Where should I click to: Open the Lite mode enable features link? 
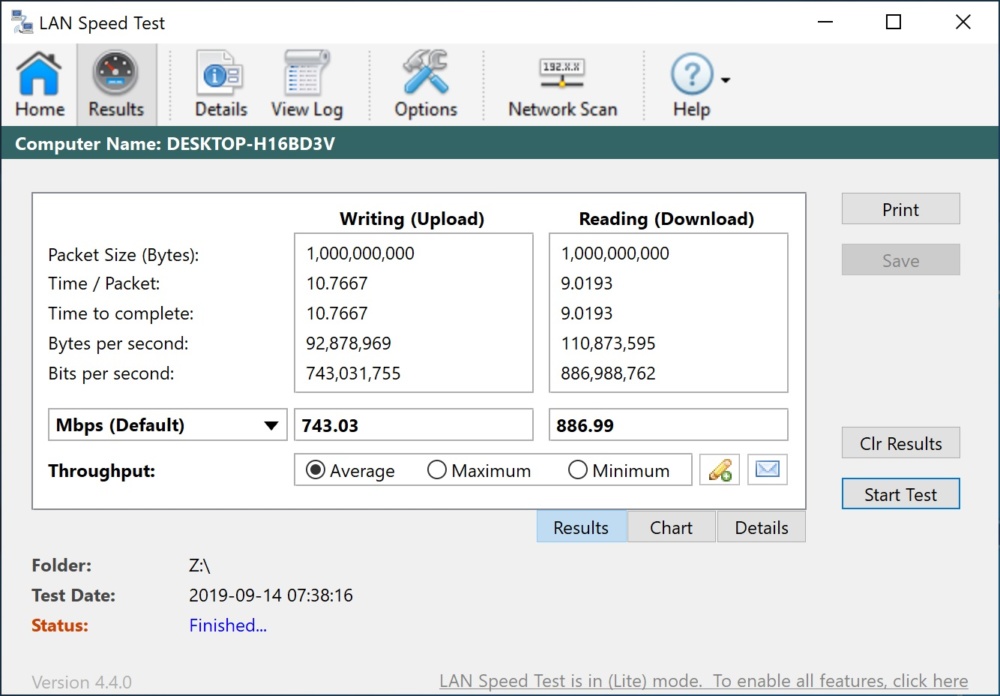click(703, 681)
